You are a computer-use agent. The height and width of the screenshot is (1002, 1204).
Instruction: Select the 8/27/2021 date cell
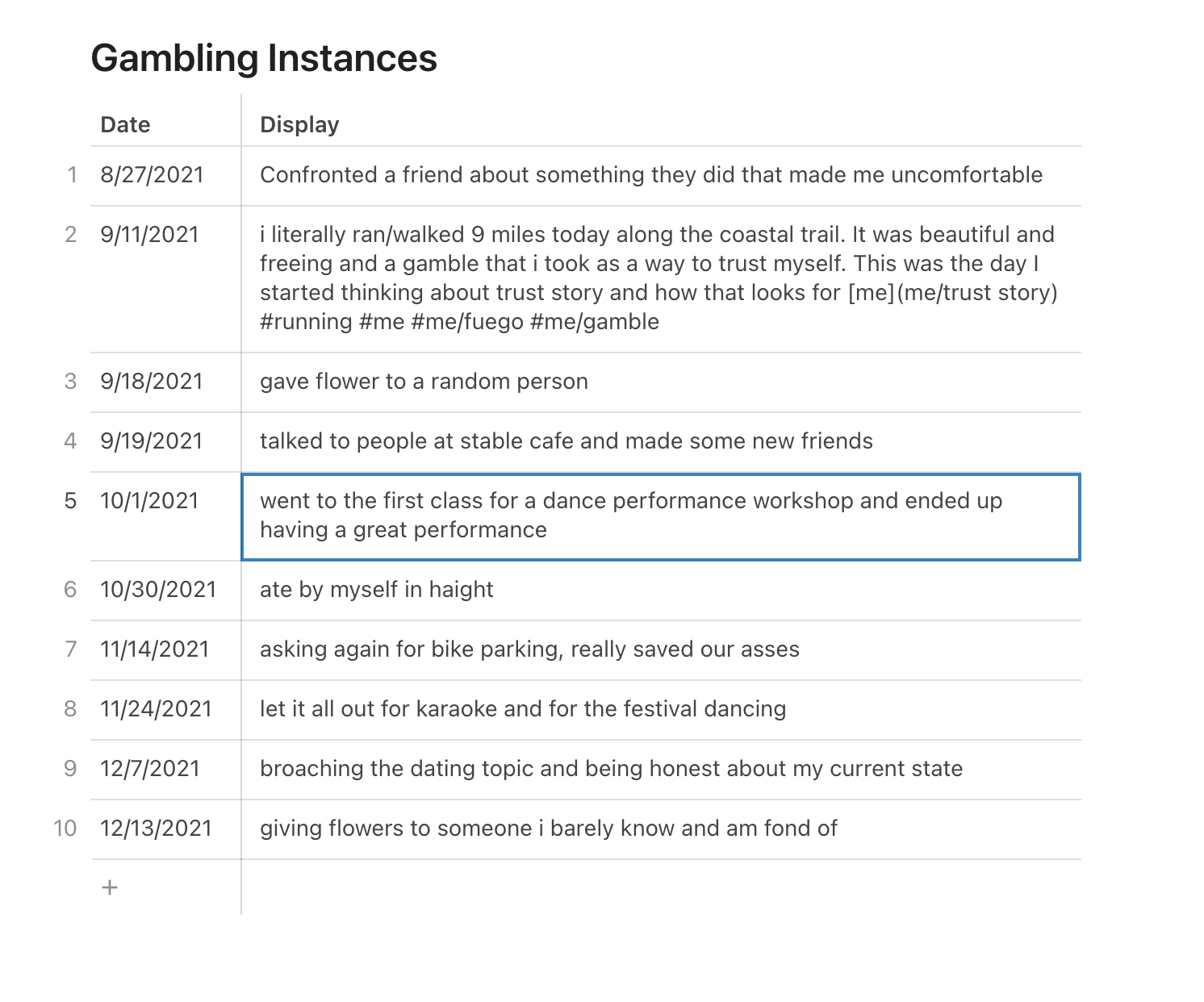[x=152, y=175]
